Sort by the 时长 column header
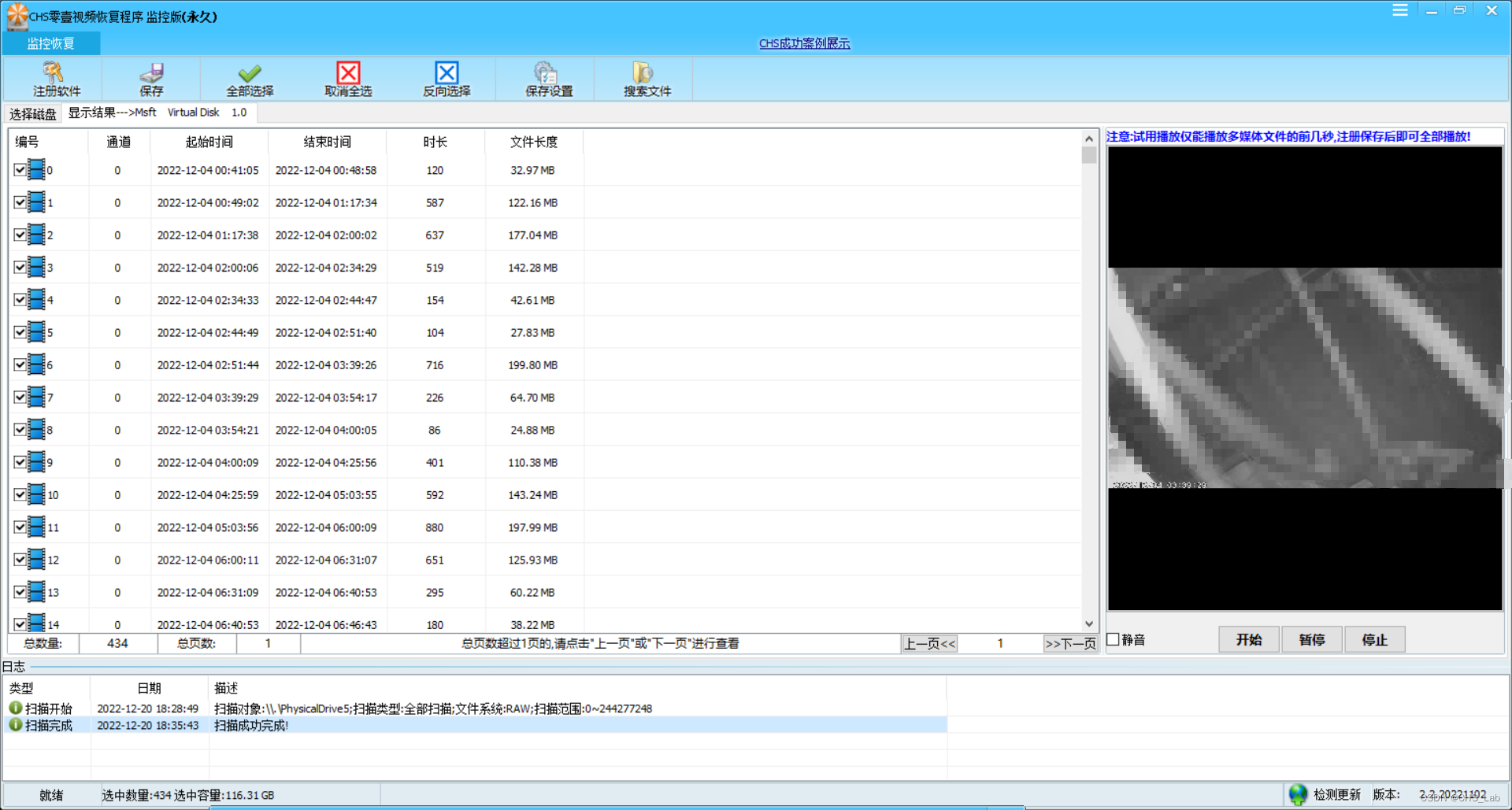Screen dimensions: 1512x810 (x=435, y=142)
